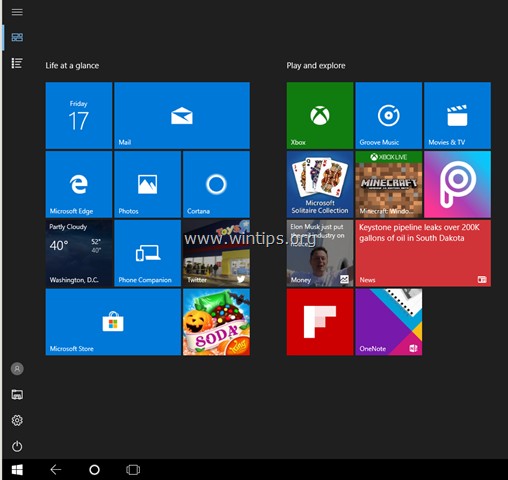Image resolution: width=508 pixels, height=480 pixels.
Task: Open the Twitter live tile
Action: [216, 253]
